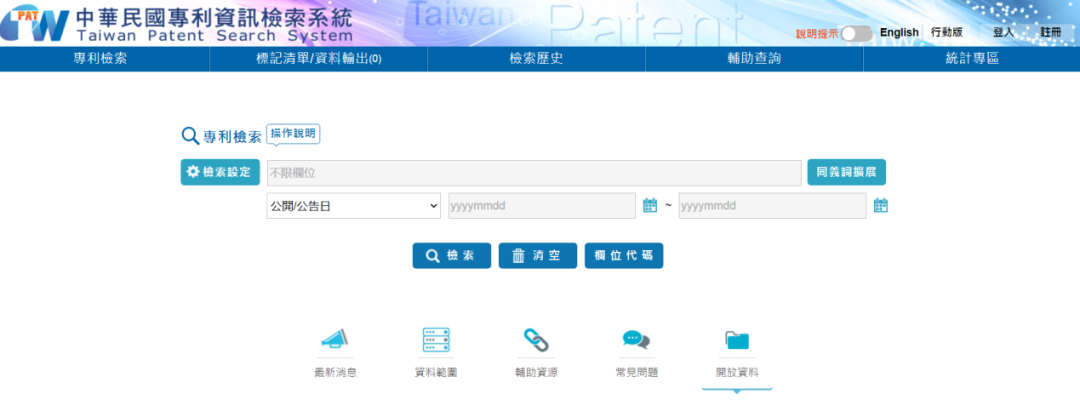The width and height of the screenshot is (1080, 400).
Task: Focus the start date yyyymmdd field
Action: click(542, 205)
